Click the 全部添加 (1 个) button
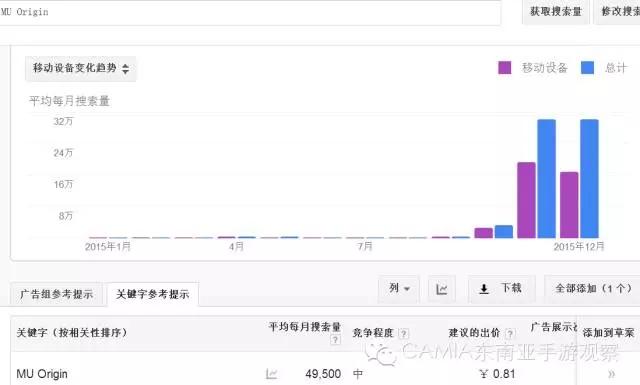The height and width of the screenshot is (385, 640). tap(593, 289)
